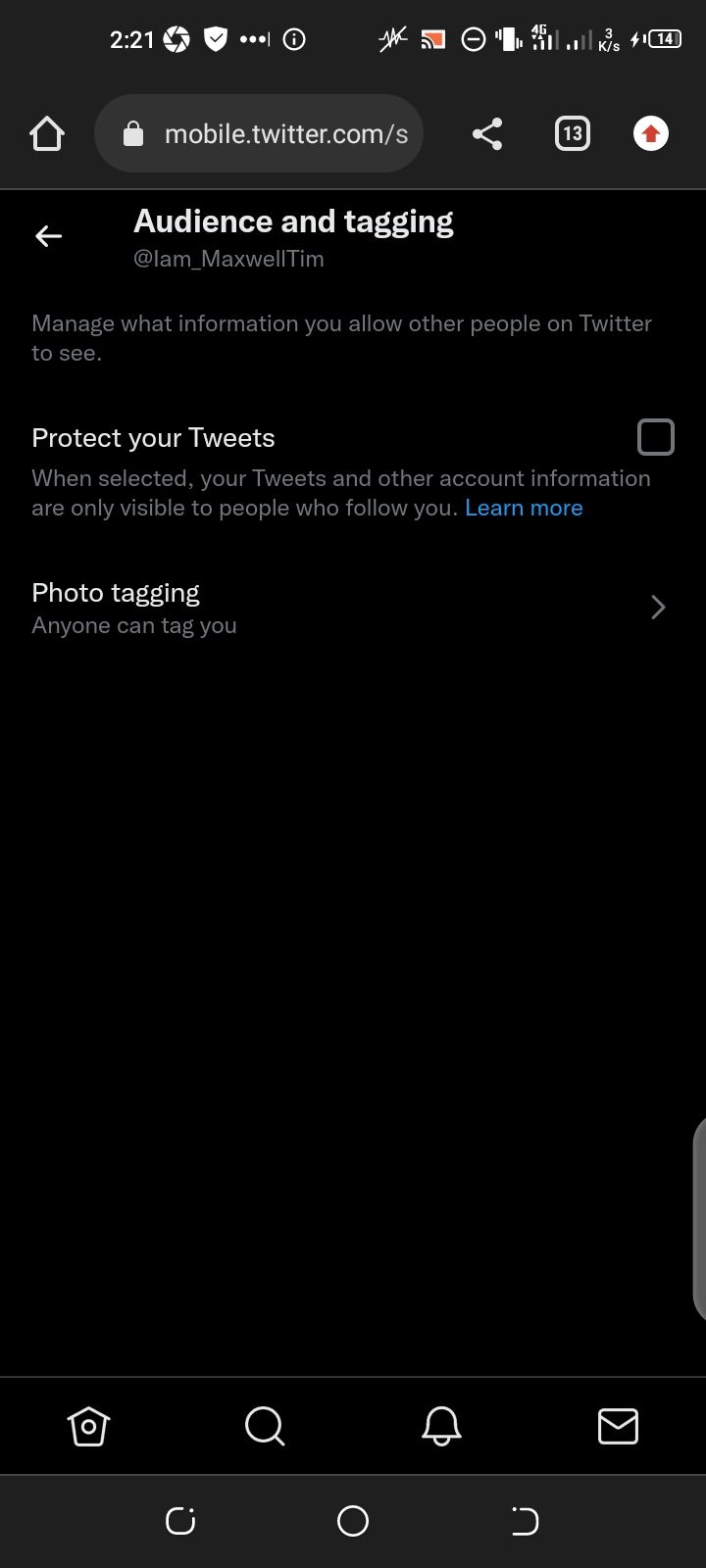Tap the Android system back button

525,1521
